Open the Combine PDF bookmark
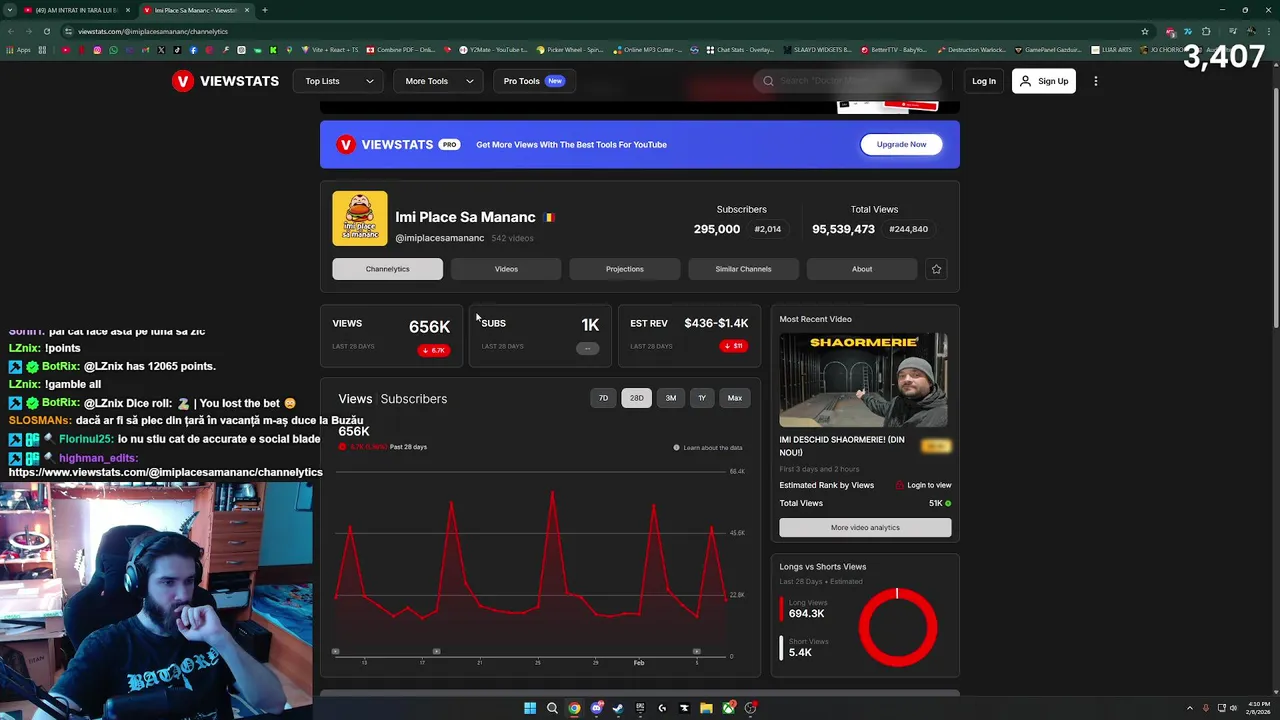Image resolution: width=1280 pixels, height=720 pixels. (400, 50)
